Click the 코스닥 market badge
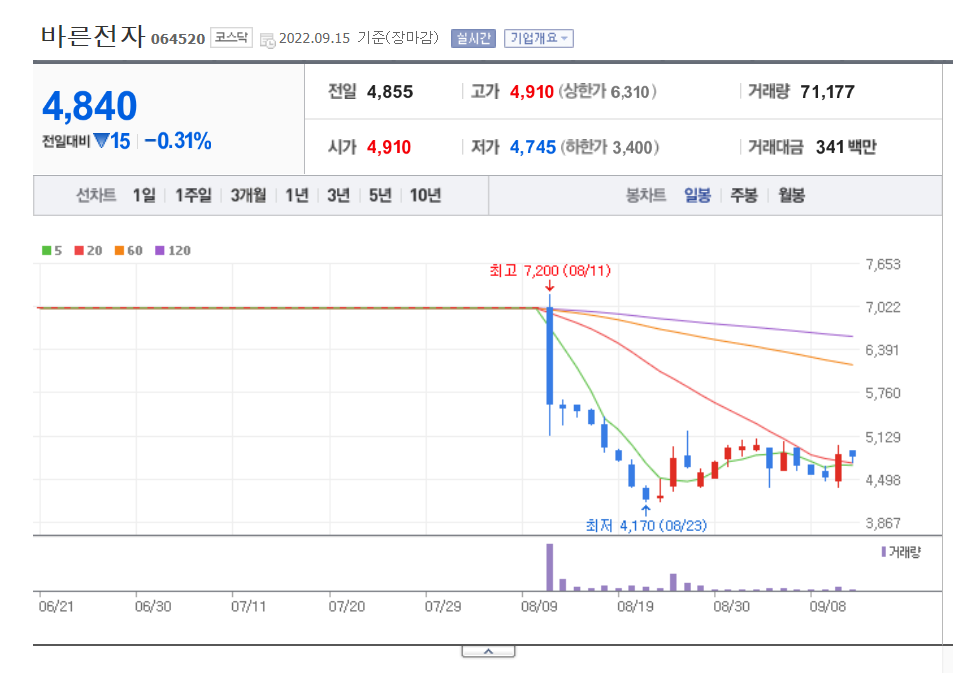The image size is (953, 673). pyautogui.click(x=232, y=38)
